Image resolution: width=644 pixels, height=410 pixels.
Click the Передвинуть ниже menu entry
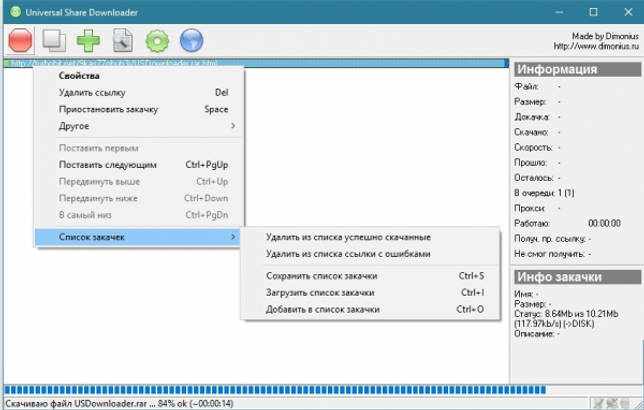pyautogui.click(x=139, y=198)
